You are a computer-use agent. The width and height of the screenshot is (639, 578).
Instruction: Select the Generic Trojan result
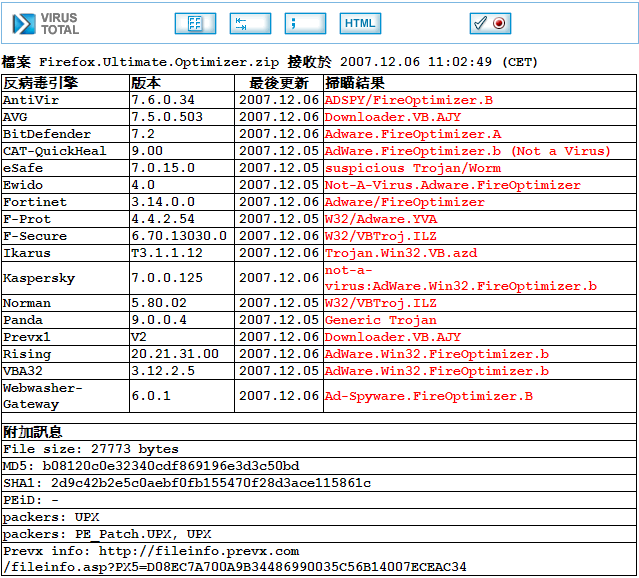pyautogui.click(x=381, y=320)
